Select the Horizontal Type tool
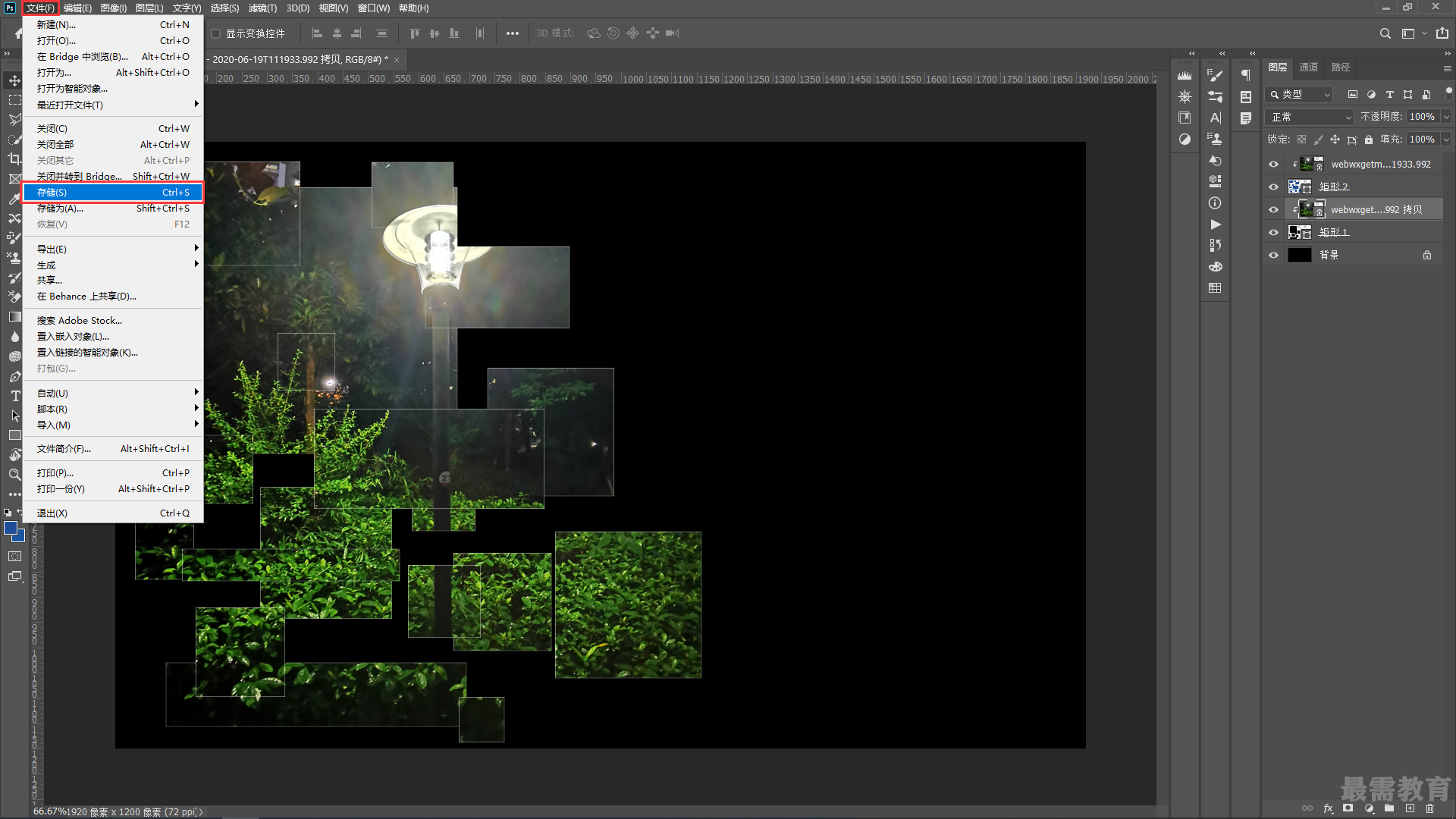This screenshot has height=819, width=1456. 14,396
